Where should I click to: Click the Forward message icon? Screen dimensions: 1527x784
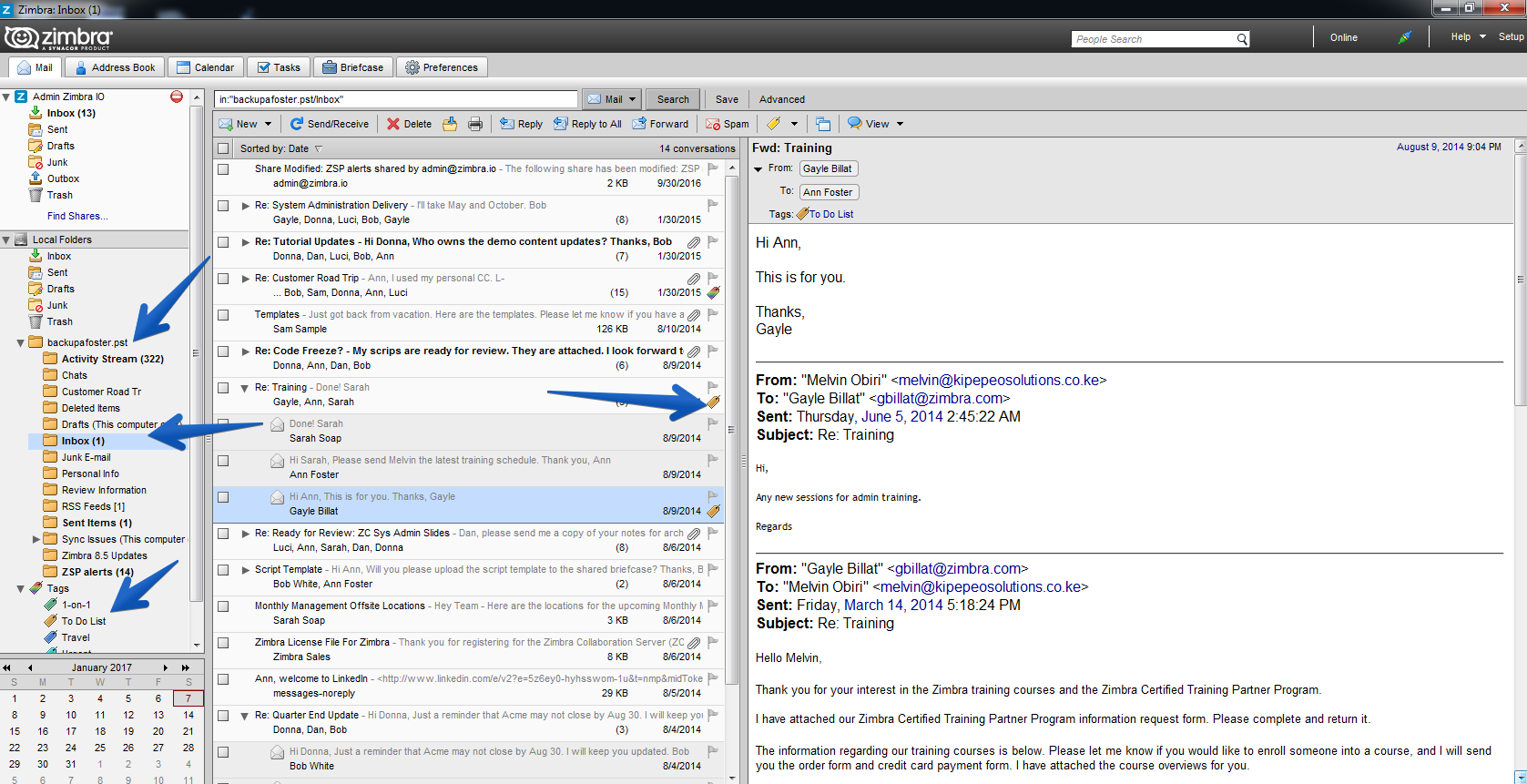639,124
